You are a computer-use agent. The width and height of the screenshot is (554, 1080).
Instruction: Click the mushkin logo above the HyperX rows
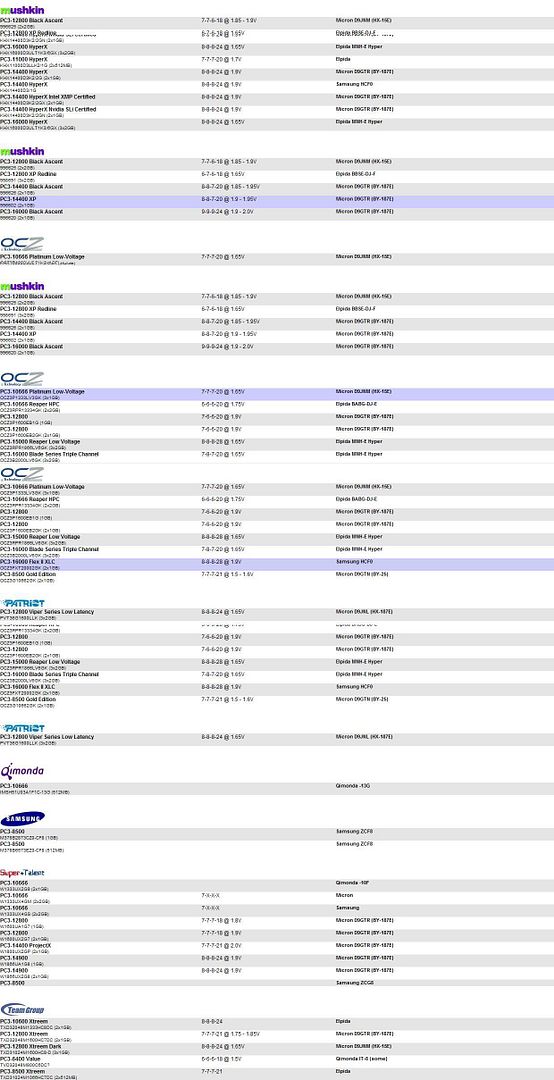point(22,10)
